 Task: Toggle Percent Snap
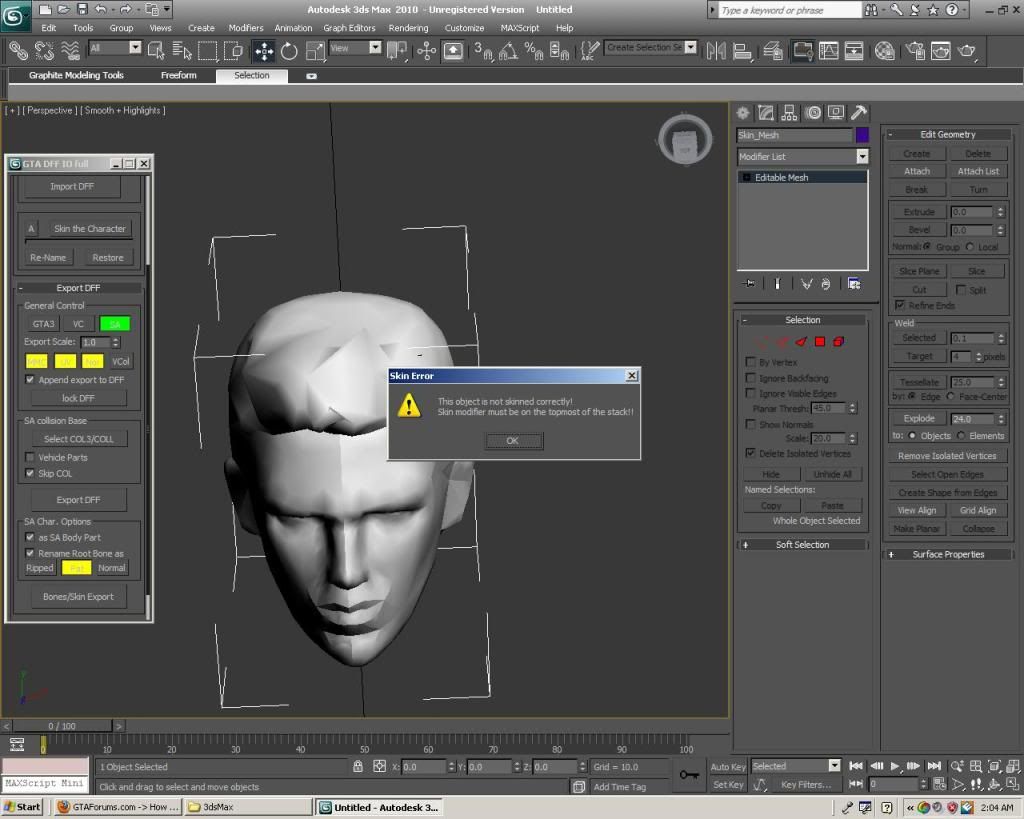click(x=534, y=51)
